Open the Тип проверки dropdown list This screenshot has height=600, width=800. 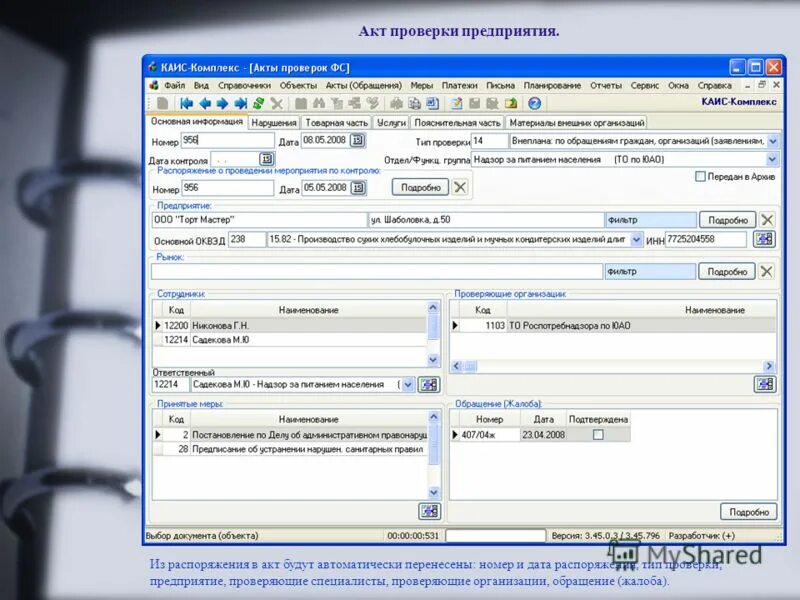click(x=771, y=141)
